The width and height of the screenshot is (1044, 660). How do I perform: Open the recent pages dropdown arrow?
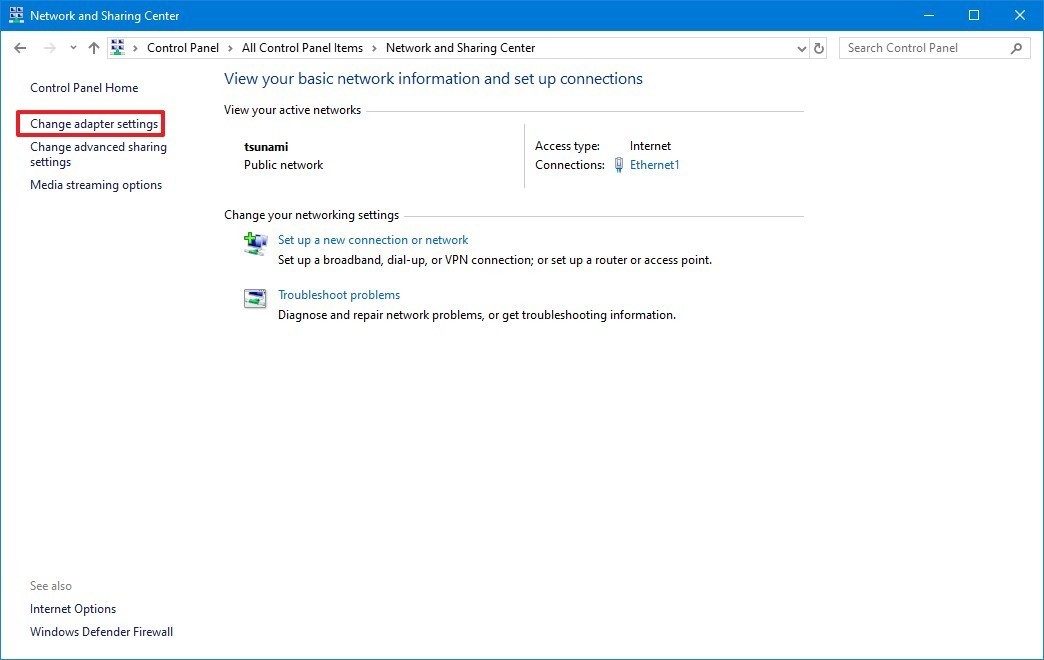click(72, 47)
